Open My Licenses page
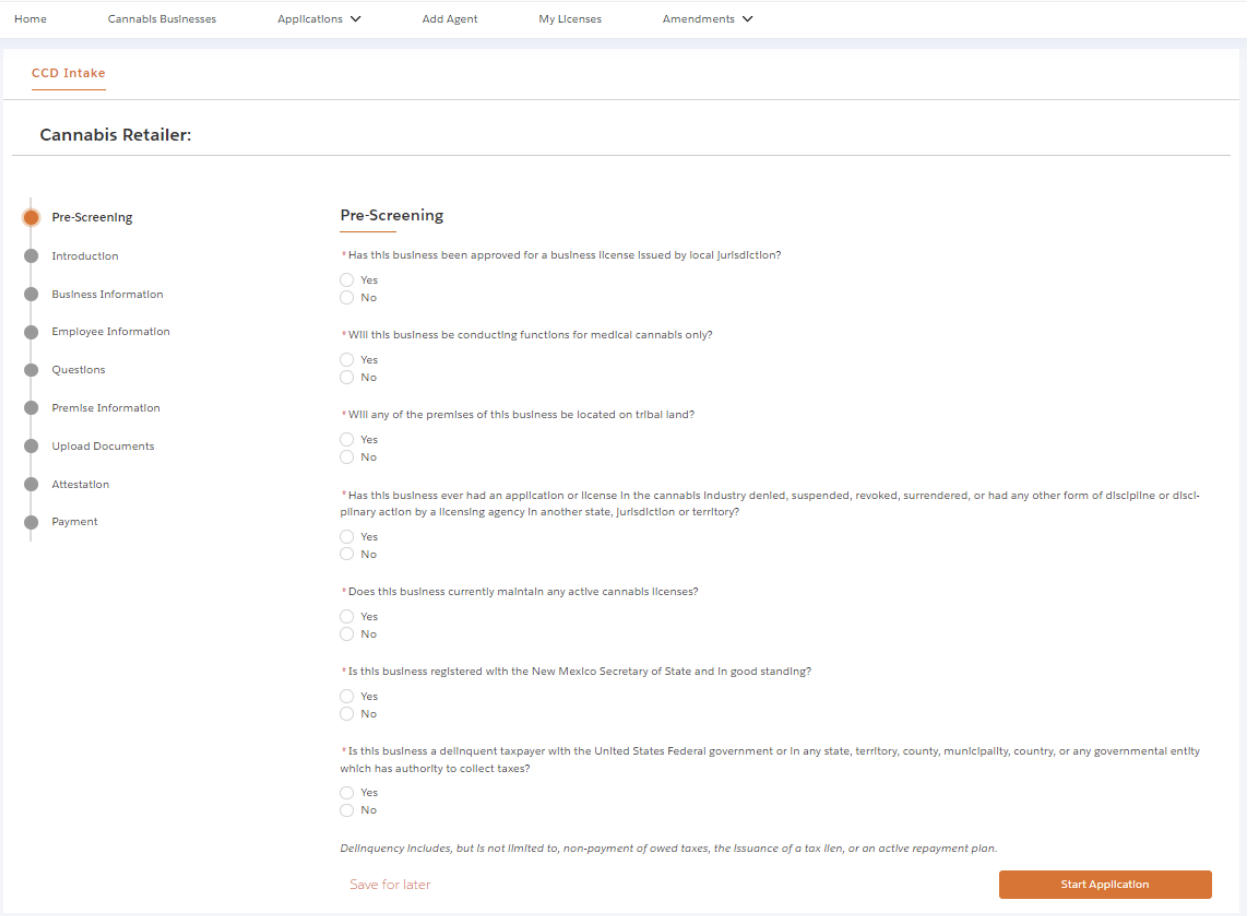This screenshot has width=1248, height=916. (x=570, y=19)
